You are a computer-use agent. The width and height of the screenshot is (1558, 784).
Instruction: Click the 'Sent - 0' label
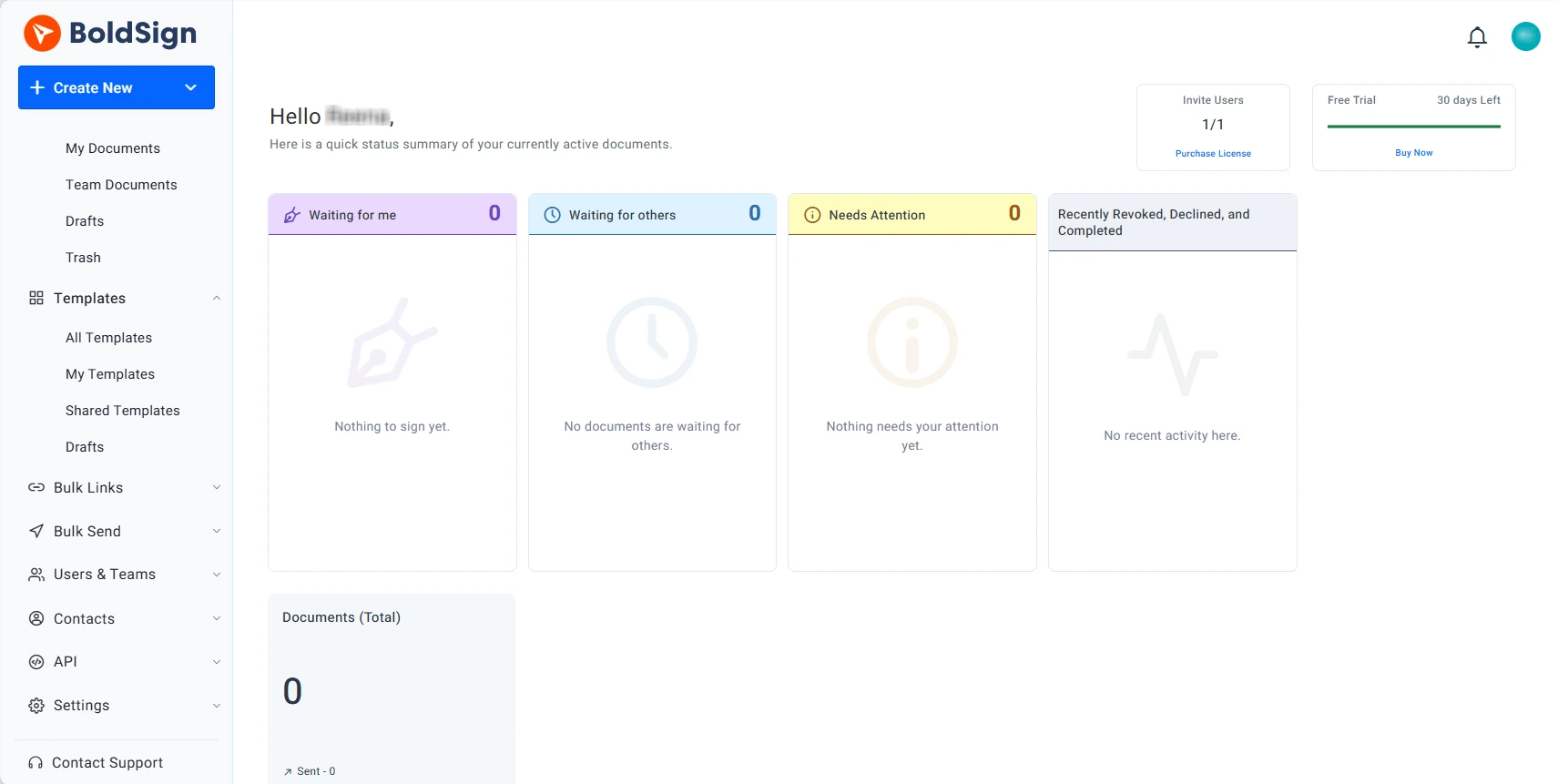(316, 771)
